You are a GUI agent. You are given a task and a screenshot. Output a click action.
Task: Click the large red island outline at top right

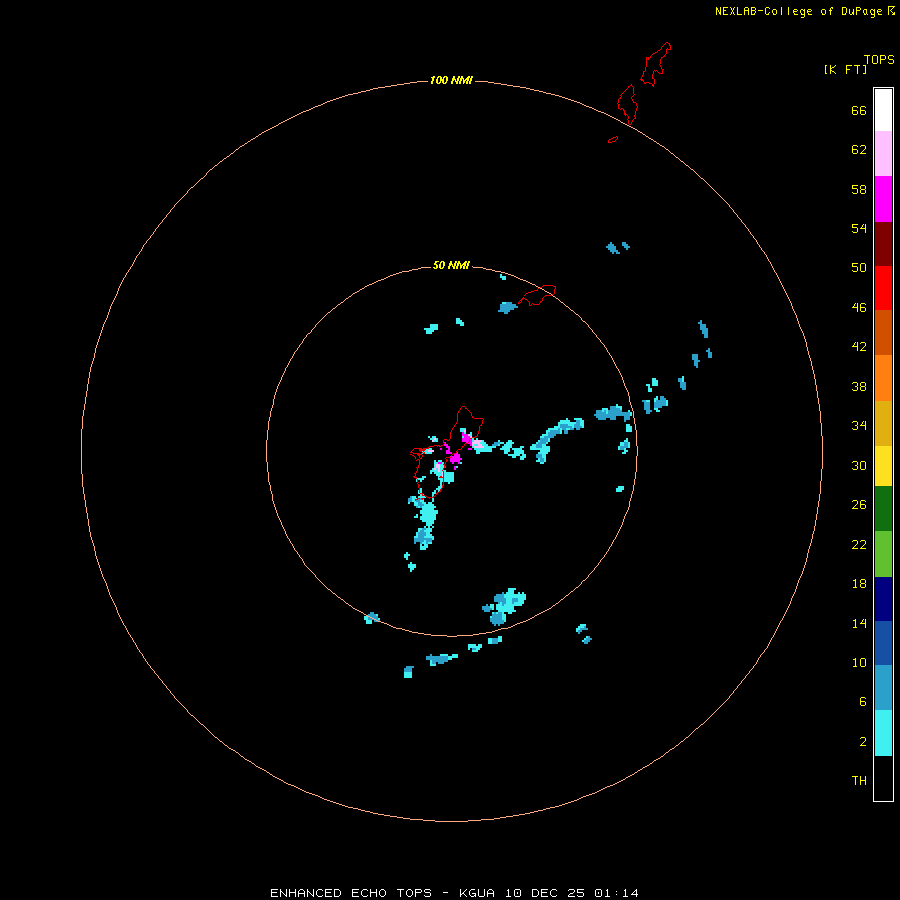tap(643, 83)
